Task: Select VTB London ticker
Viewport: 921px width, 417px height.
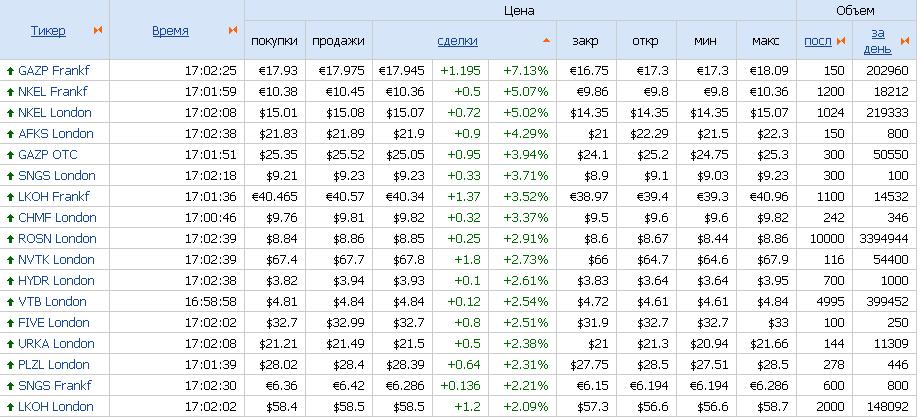Action: [52, 301]
